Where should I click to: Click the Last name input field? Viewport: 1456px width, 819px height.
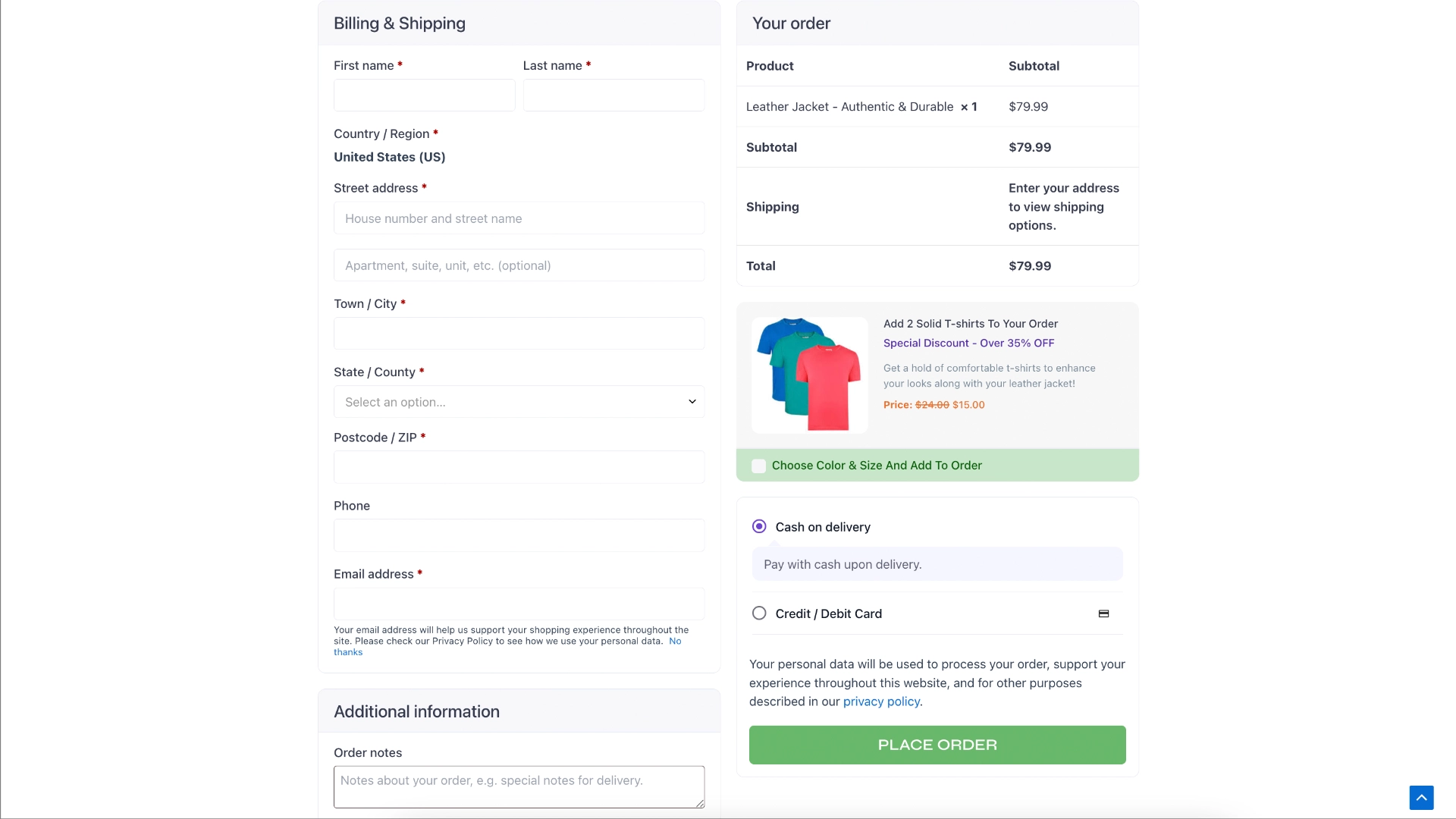613,95
